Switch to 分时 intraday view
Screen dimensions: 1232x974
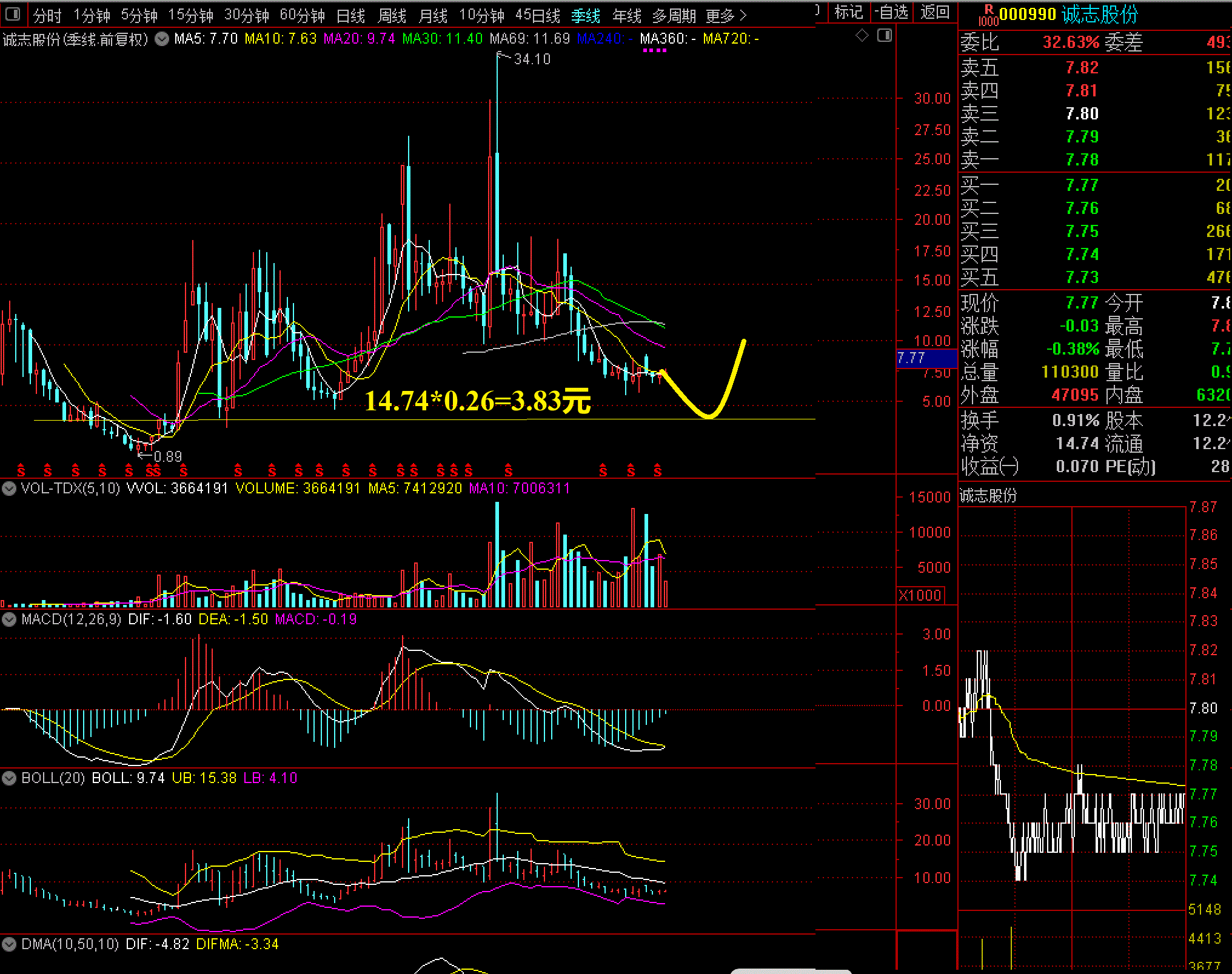point(47,15)
